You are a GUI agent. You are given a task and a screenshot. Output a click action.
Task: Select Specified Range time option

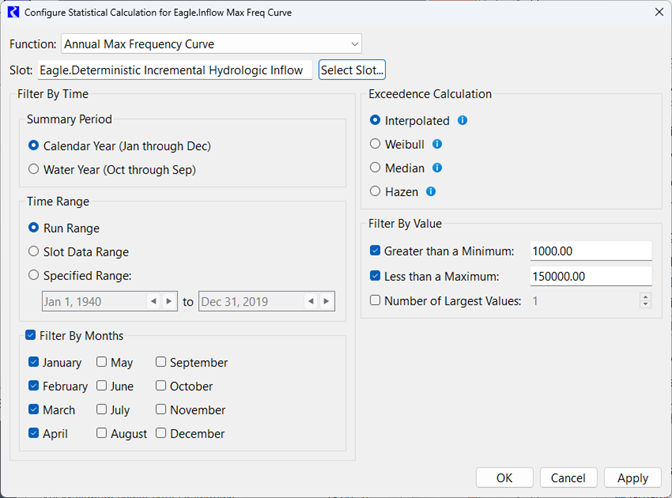point(34,275)
